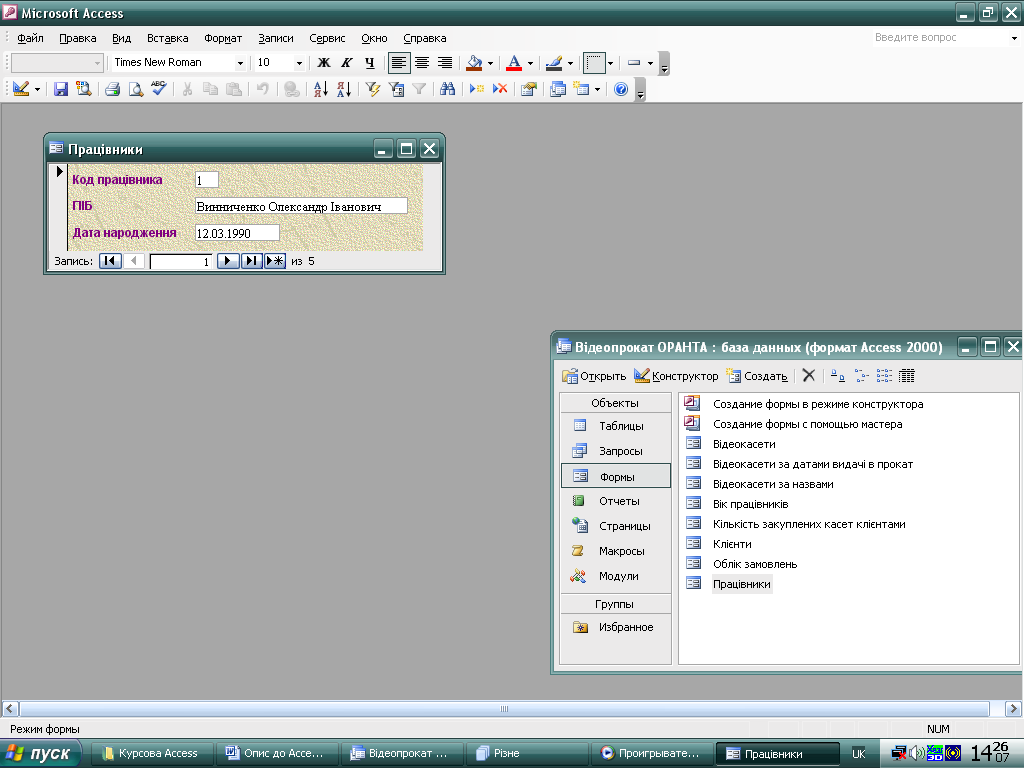
Task: Delete selected object in database window
Action: pos(808,376)
